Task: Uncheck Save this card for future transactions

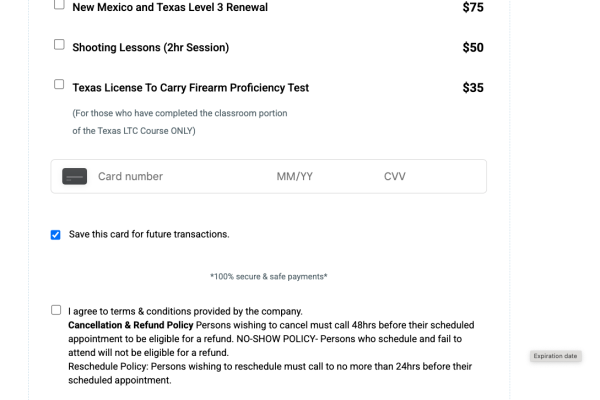Action: [x=55, y=235]
